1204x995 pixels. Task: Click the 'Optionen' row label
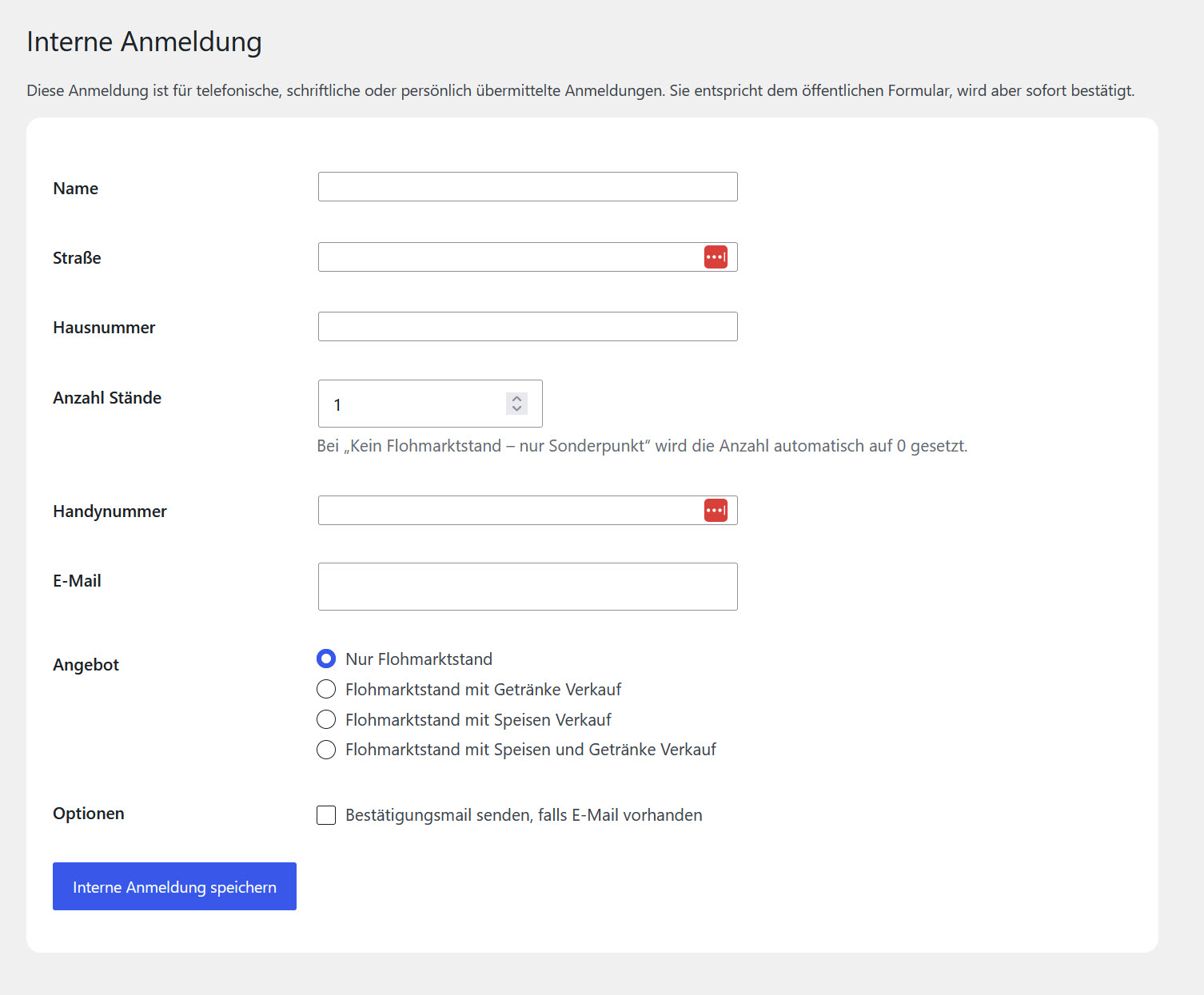tap(89, 814)
